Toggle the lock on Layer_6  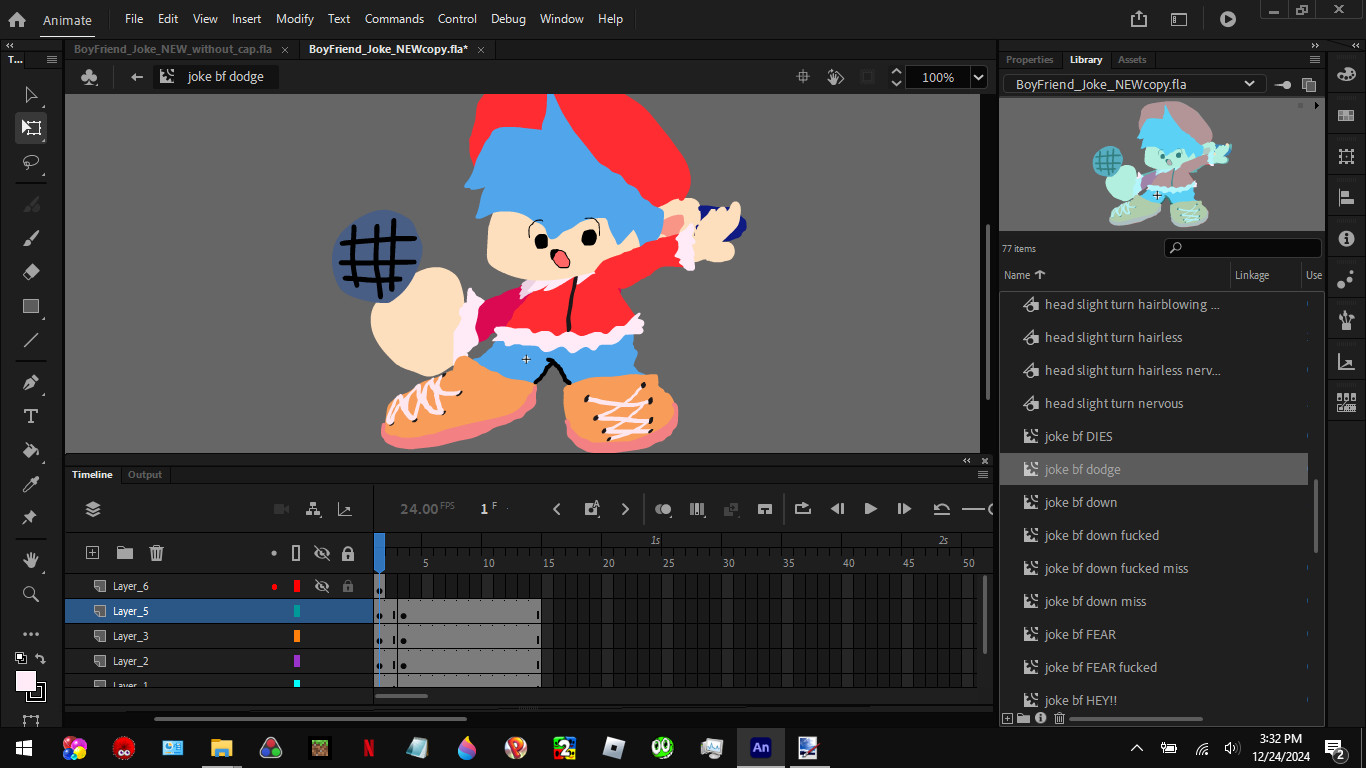348,587
